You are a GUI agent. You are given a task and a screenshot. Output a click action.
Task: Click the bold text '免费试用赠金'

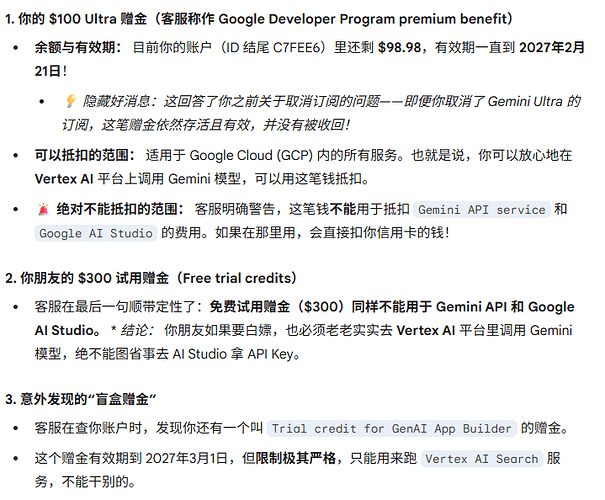(250, 307)
